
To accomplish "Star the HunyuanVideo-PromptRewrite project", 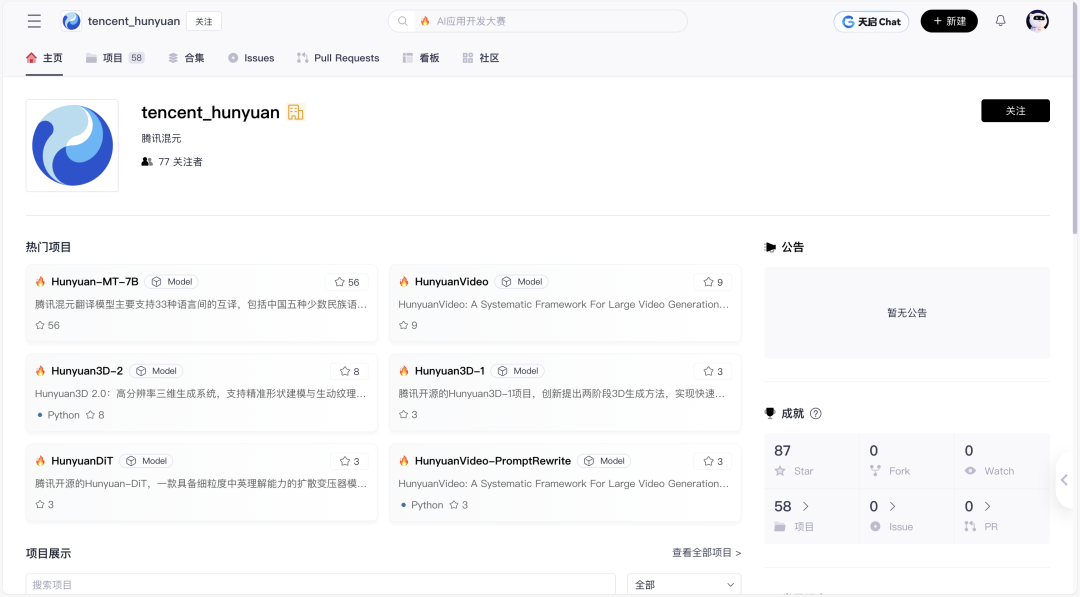I will 713,461.
